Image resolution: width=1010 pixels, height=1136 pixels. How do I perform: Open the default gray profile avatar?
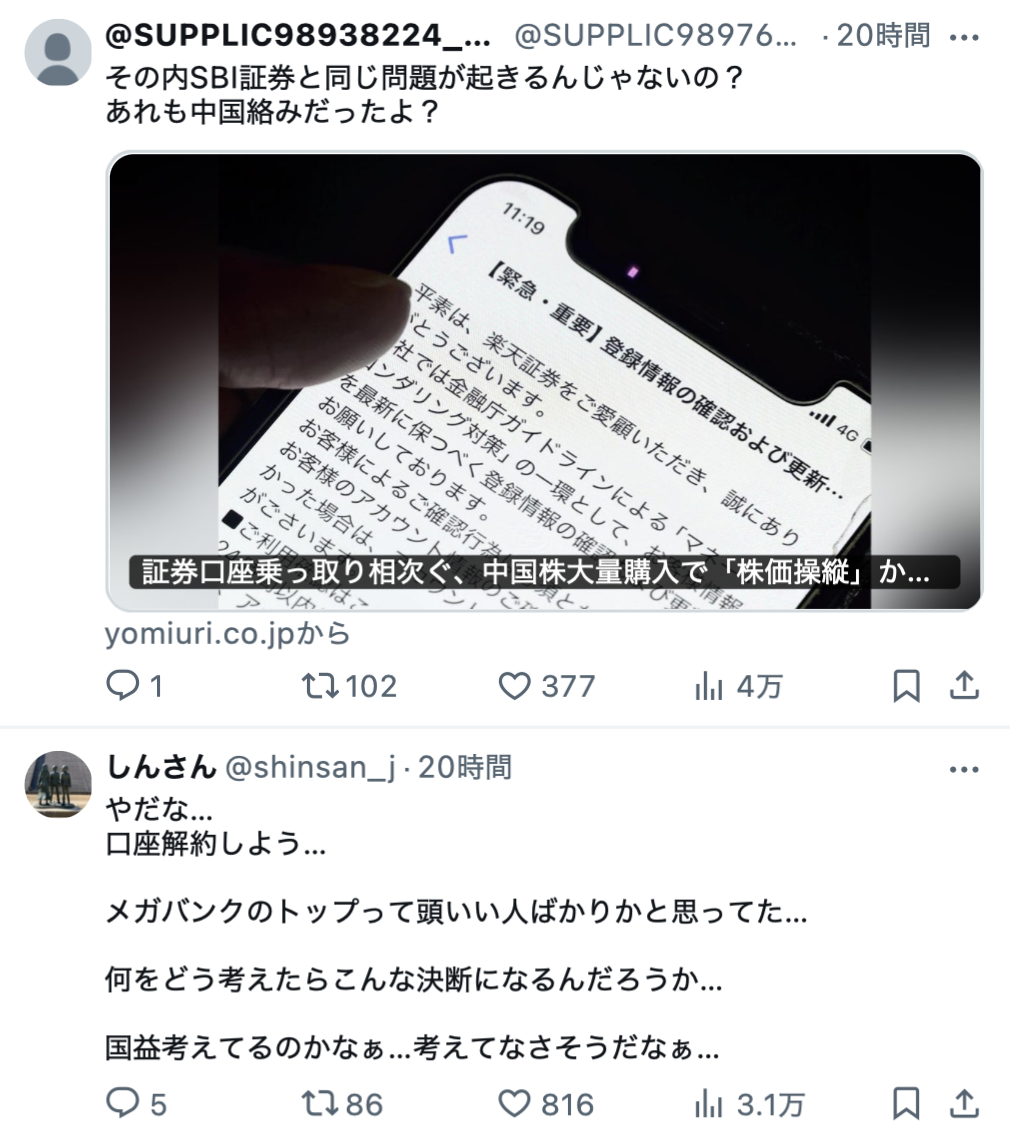[58, 53]
